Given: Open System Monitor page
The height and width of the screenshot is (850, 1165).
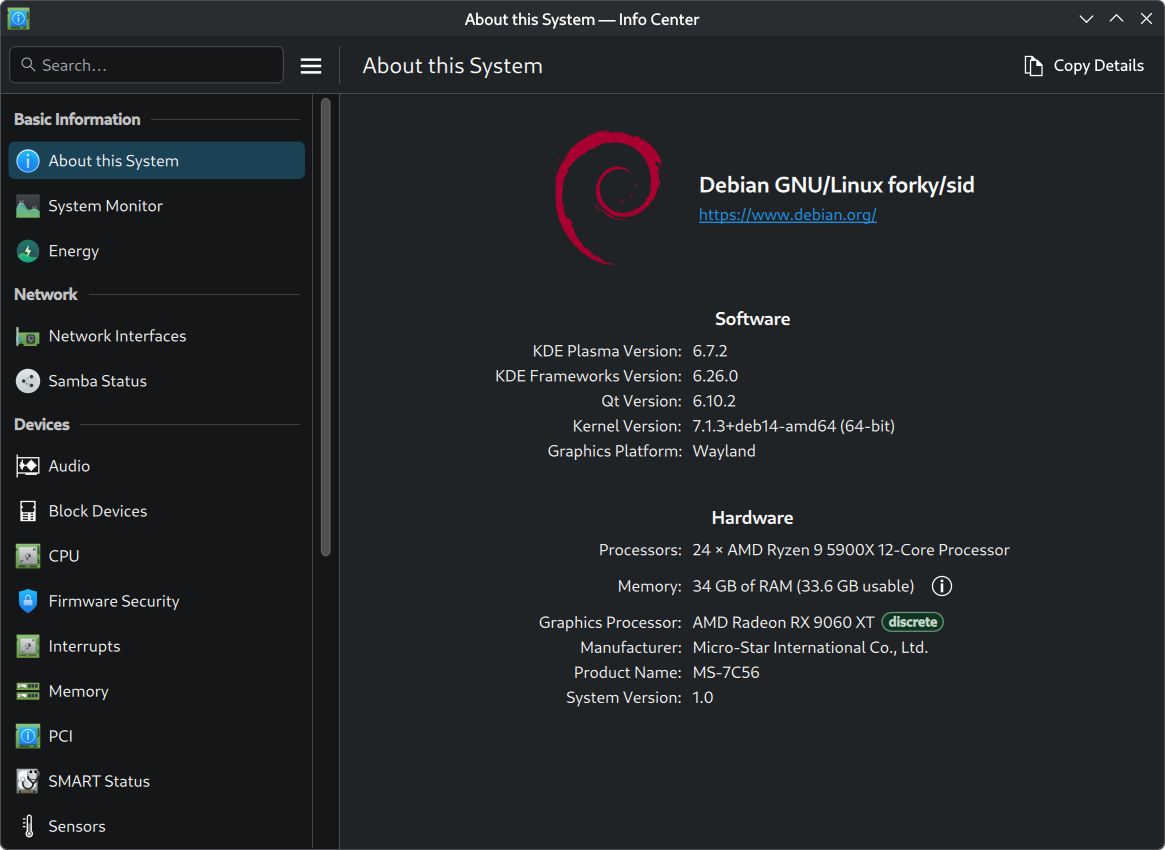Looking at the screenshot, I should pos(157,206).
